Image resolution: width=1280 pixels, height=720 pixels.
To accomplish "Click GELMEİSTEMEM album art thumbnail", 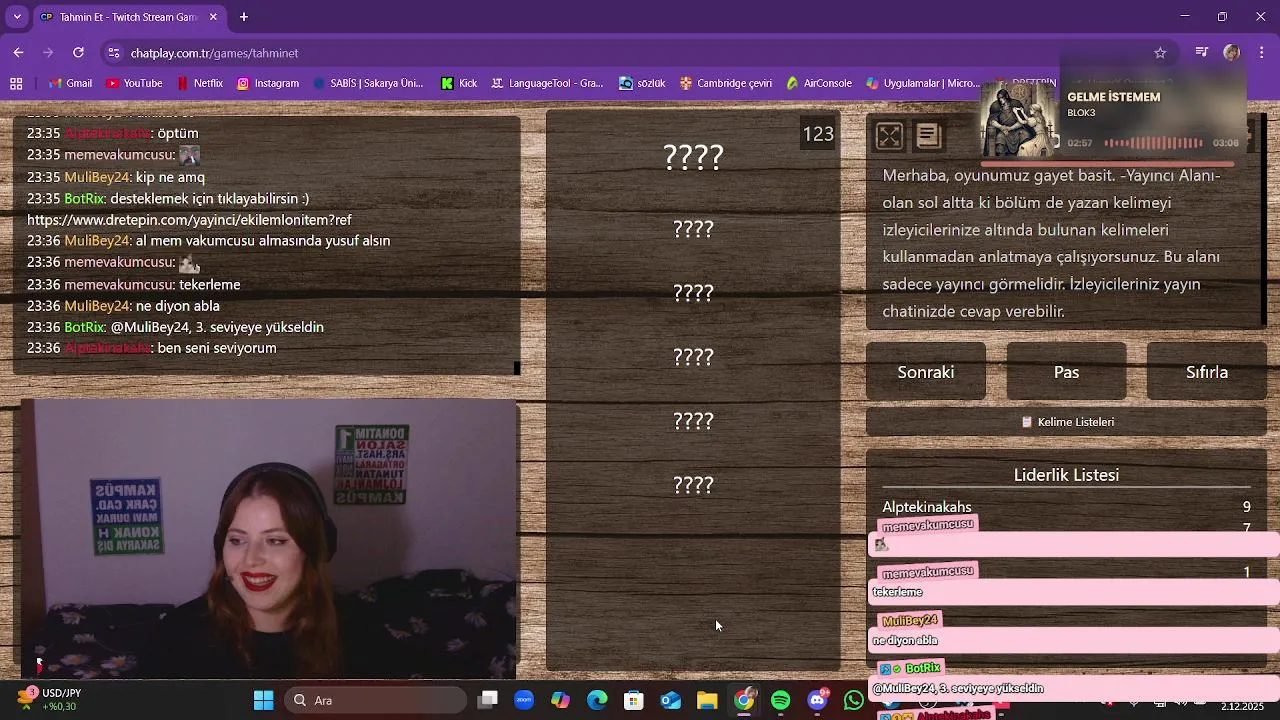I will [1018, 119].
